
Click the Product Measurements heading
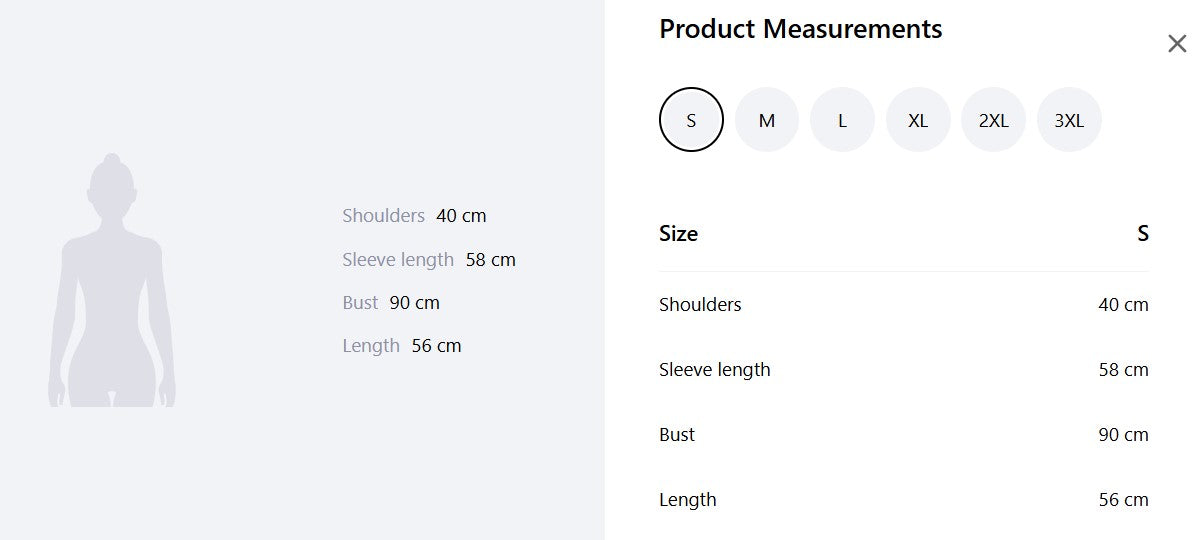click(800, 29)
